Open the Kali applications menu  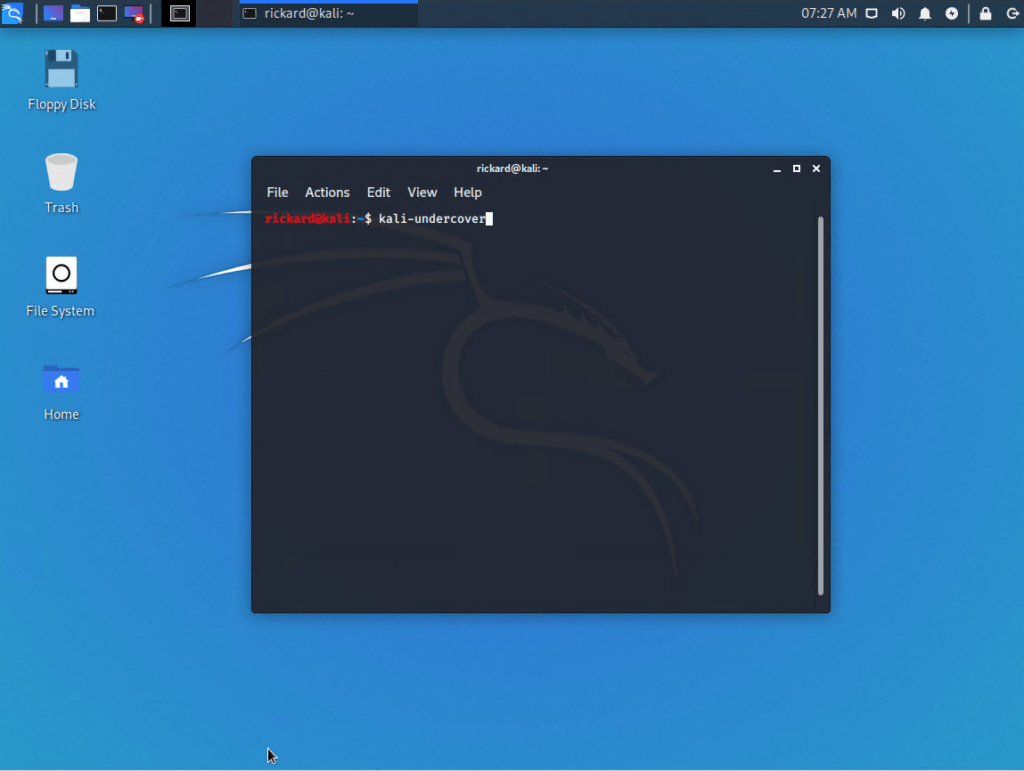(11, 13)
